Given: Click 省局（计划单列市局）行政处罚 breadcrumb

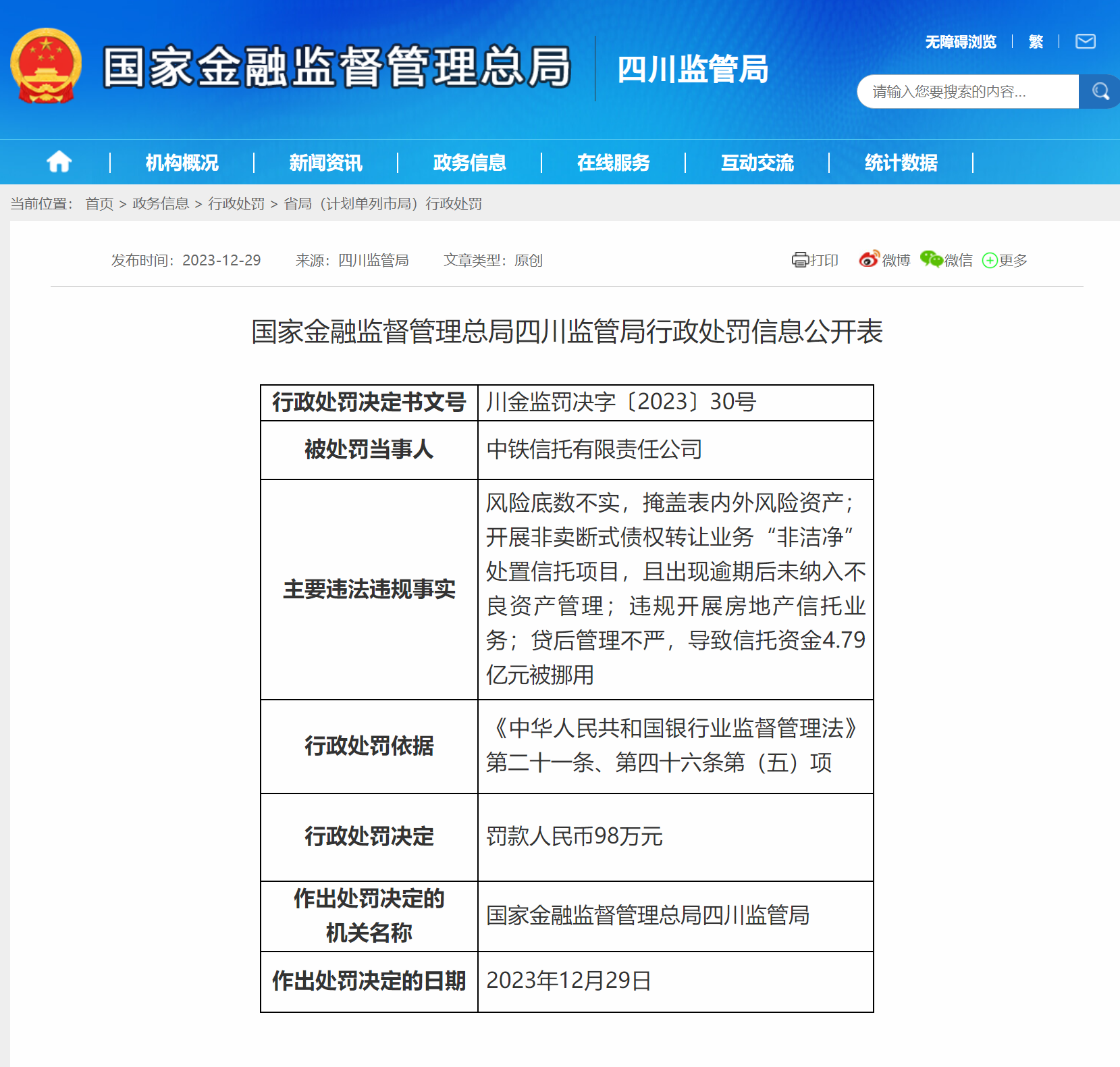Looking at the screenshot, I should (383, 203).
